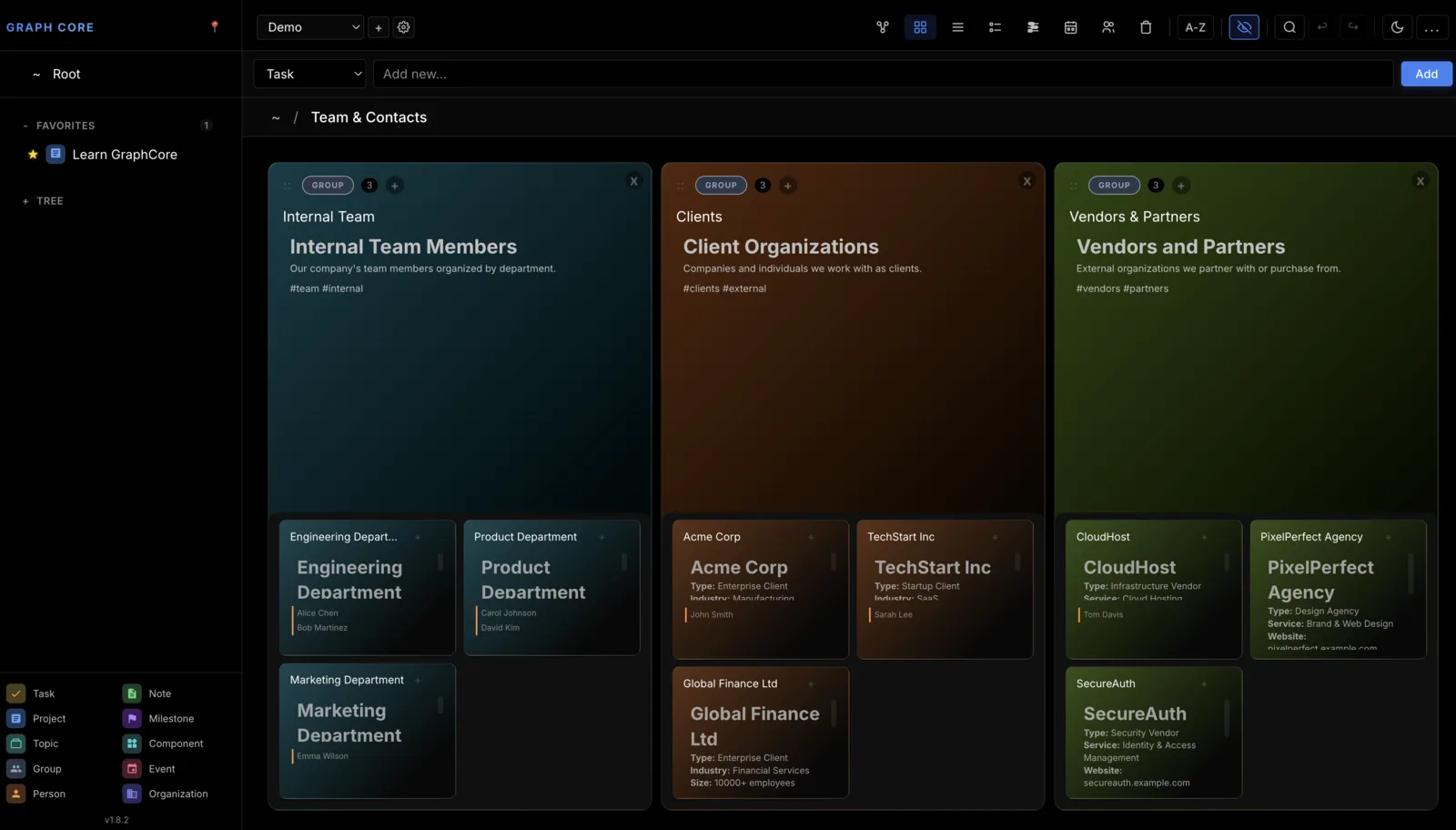Grab the Internal Team drag handle
Image resolution: width=1456 pixels, height=830 pixels.
click(x=288, y=186)
